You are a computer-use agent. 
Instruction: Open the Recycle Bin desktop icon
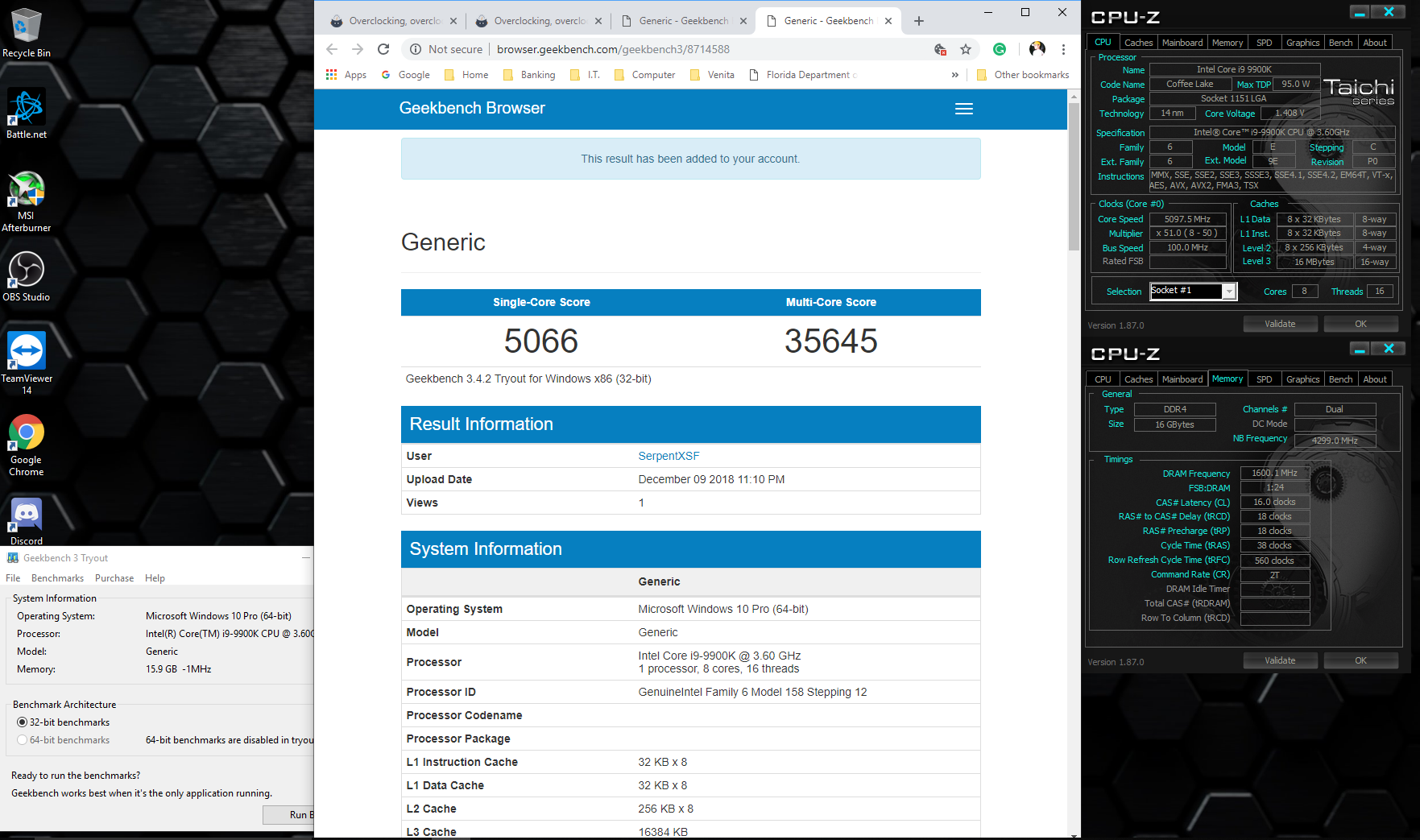pyautogui.click(x=26, y=33)
